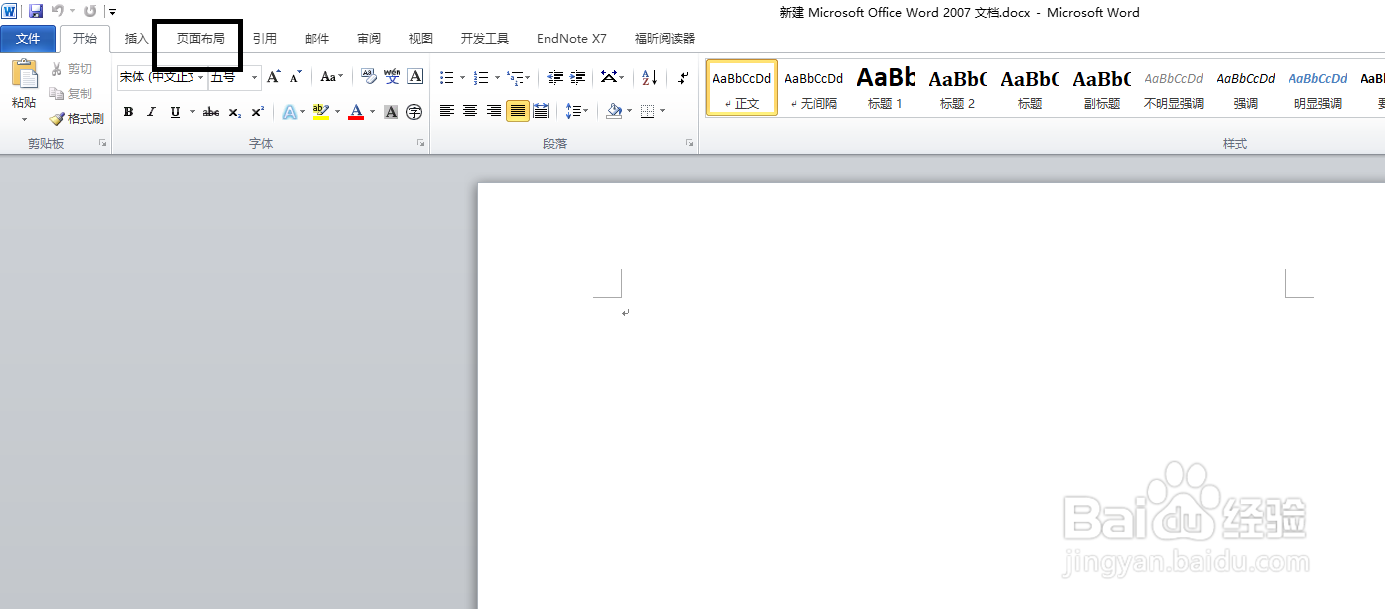Open the 视图 (View) tab
This screenshot has width=1385, height=609.
pyautogui.click(x=421, y=39)
